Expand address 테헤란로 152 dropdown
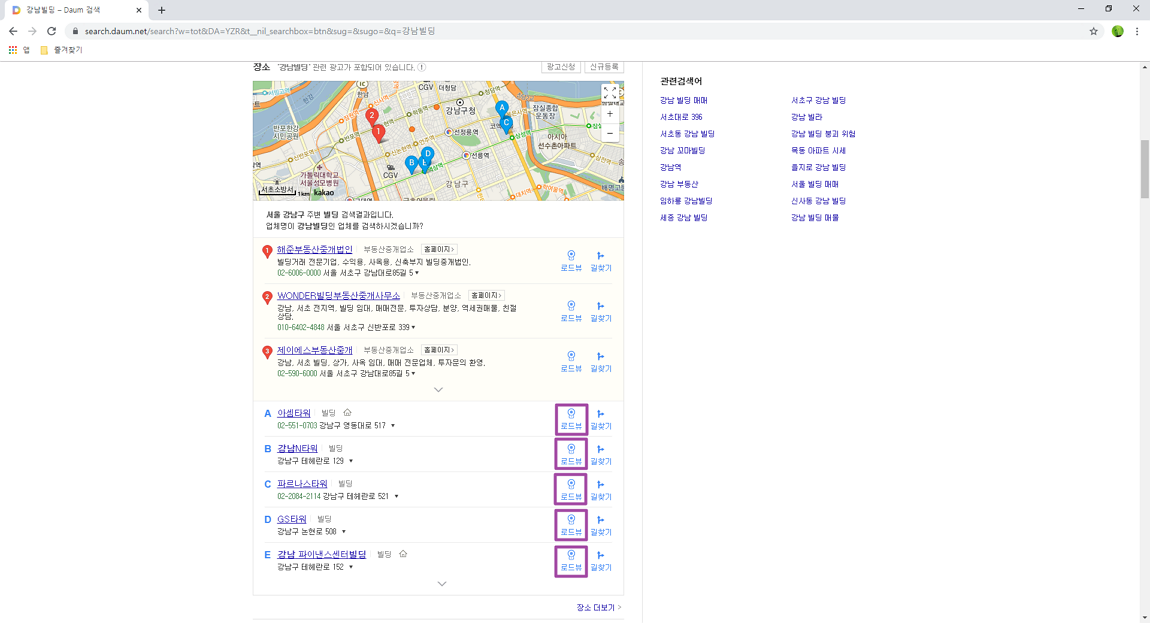The width and height of the screenshot is (1150, 623). (351, 567)
